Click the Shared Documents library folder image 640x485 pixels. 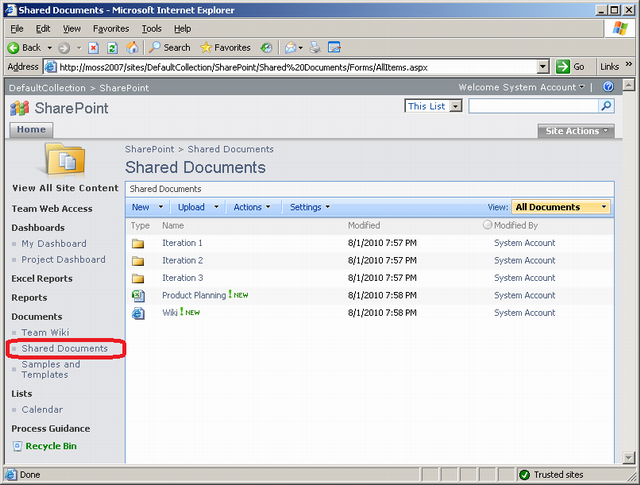[65, 160]
